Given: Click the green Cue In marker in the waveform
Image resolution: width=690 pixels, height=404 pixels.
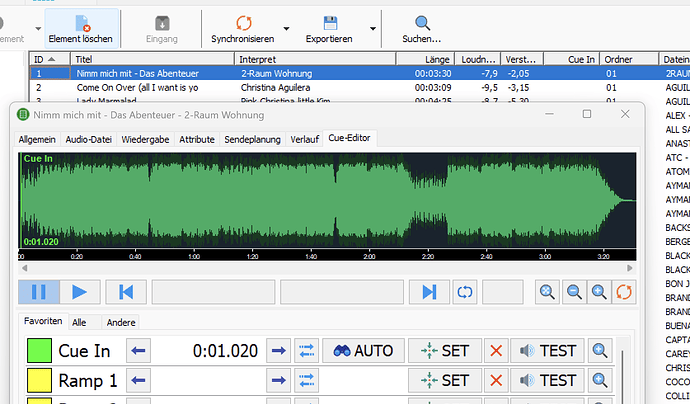Looking at the screenshot, I should tap(20, 201).
